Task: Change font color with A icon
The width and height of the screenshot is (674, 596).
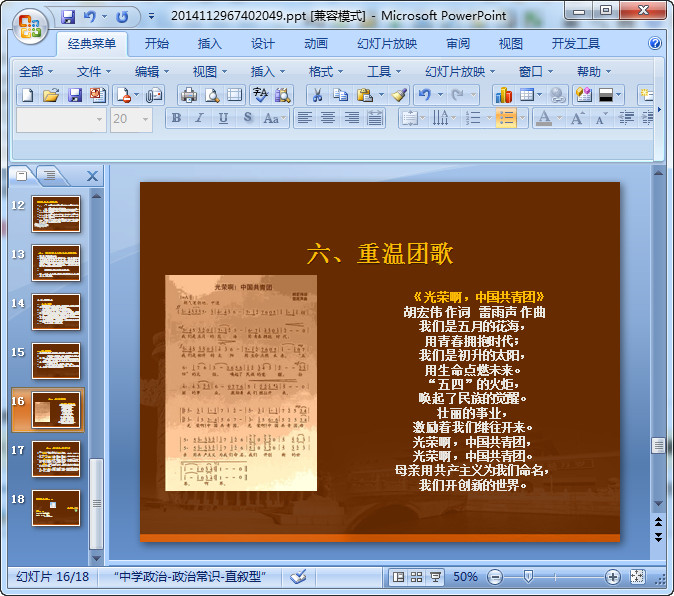Action: coord(544,118)
